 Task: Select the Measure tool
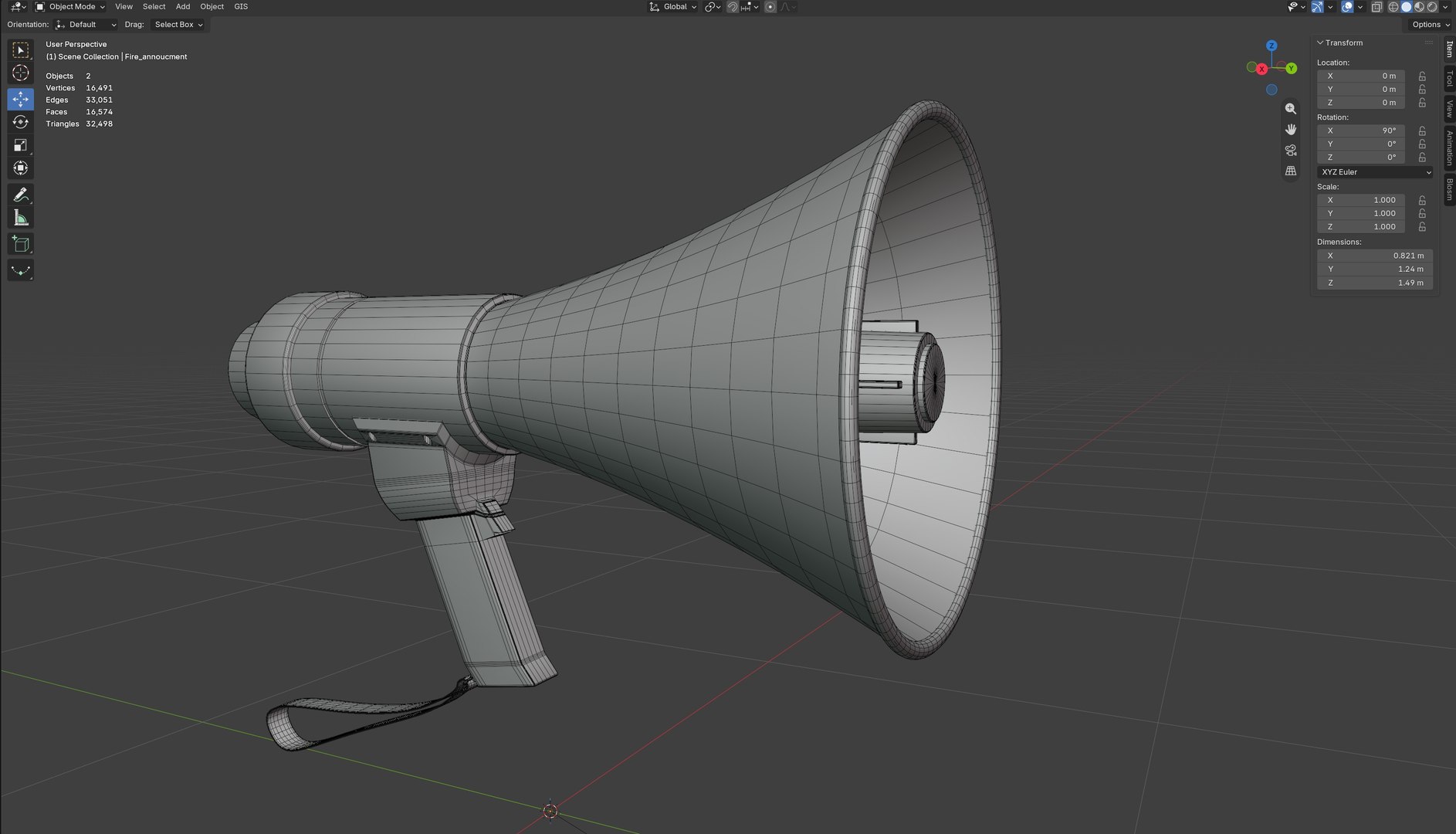click(21, 218)
